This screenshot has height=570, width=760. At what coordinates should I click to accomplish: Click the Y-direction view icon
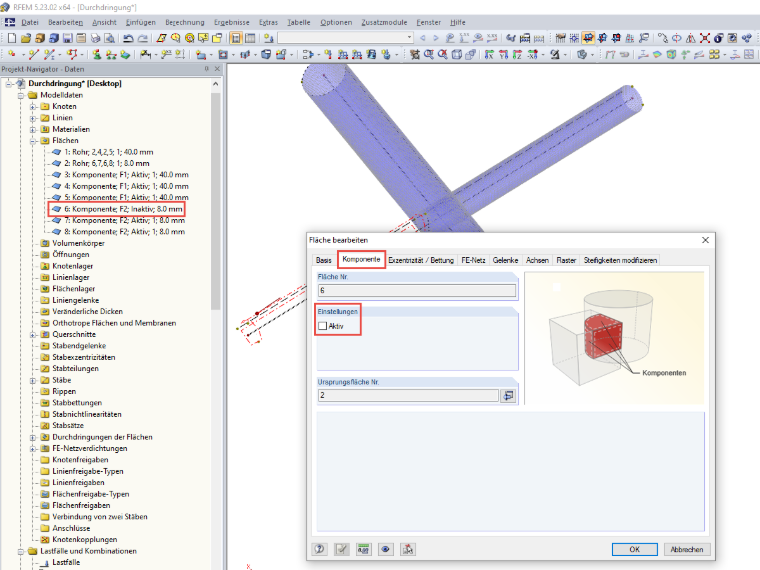click(503, 54)
